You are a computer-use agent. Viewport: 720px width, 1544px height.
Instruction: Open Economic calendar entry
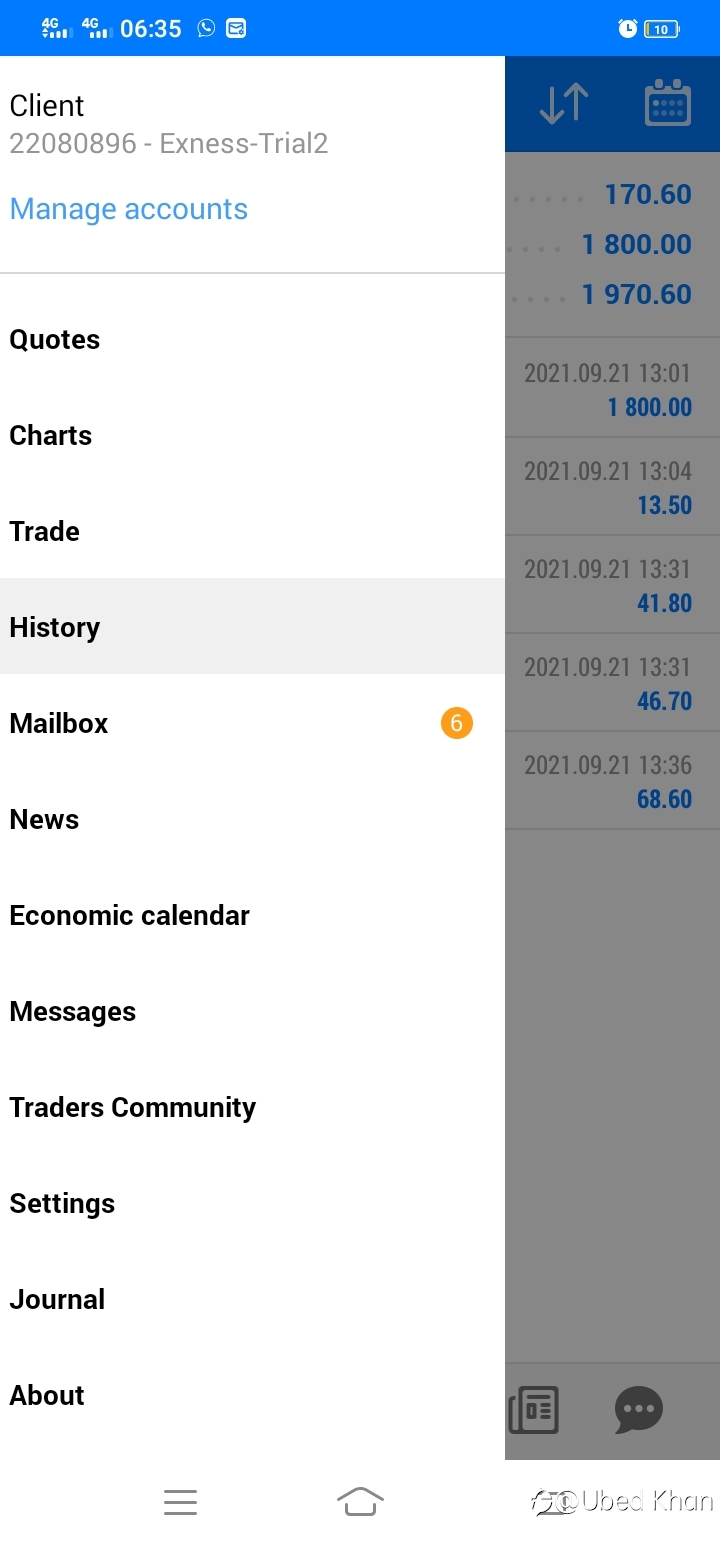(252, 916)
